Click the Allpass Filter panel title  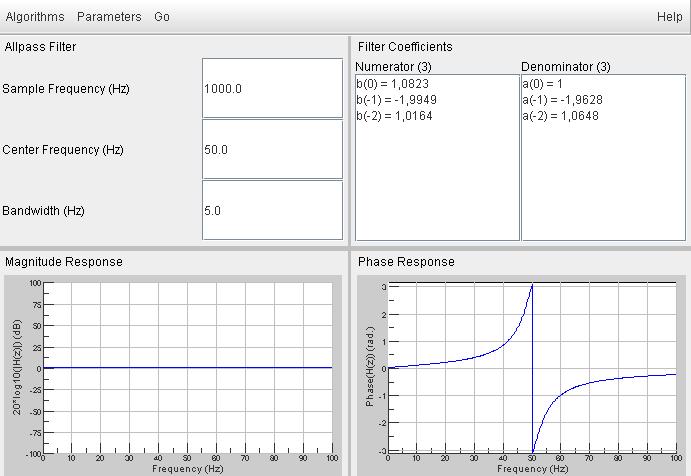pos(41,47)
